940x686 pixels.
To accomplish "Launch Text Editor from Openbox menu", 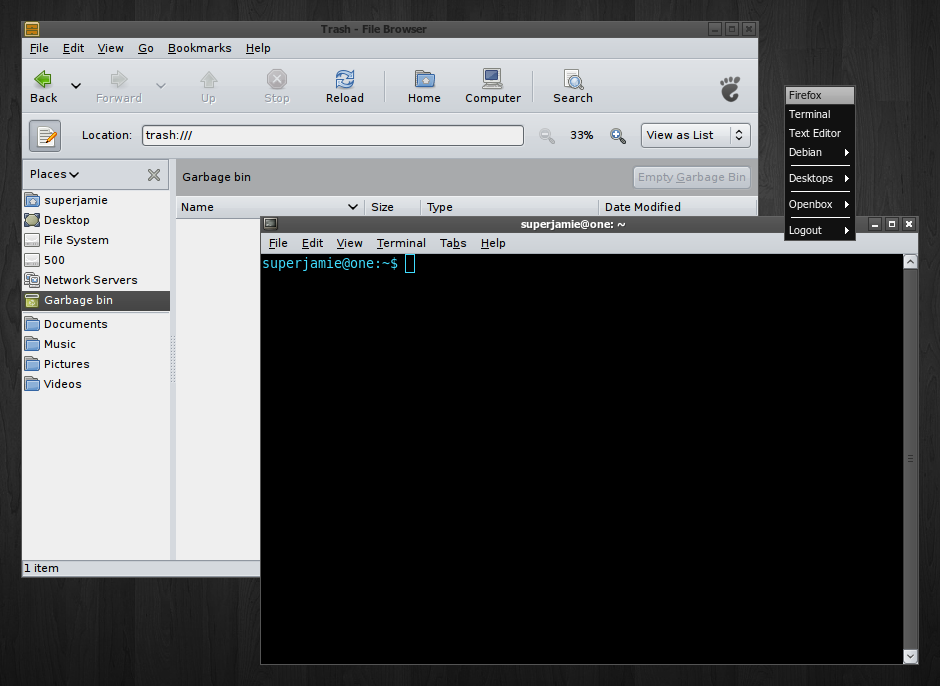I will point(820,133).
